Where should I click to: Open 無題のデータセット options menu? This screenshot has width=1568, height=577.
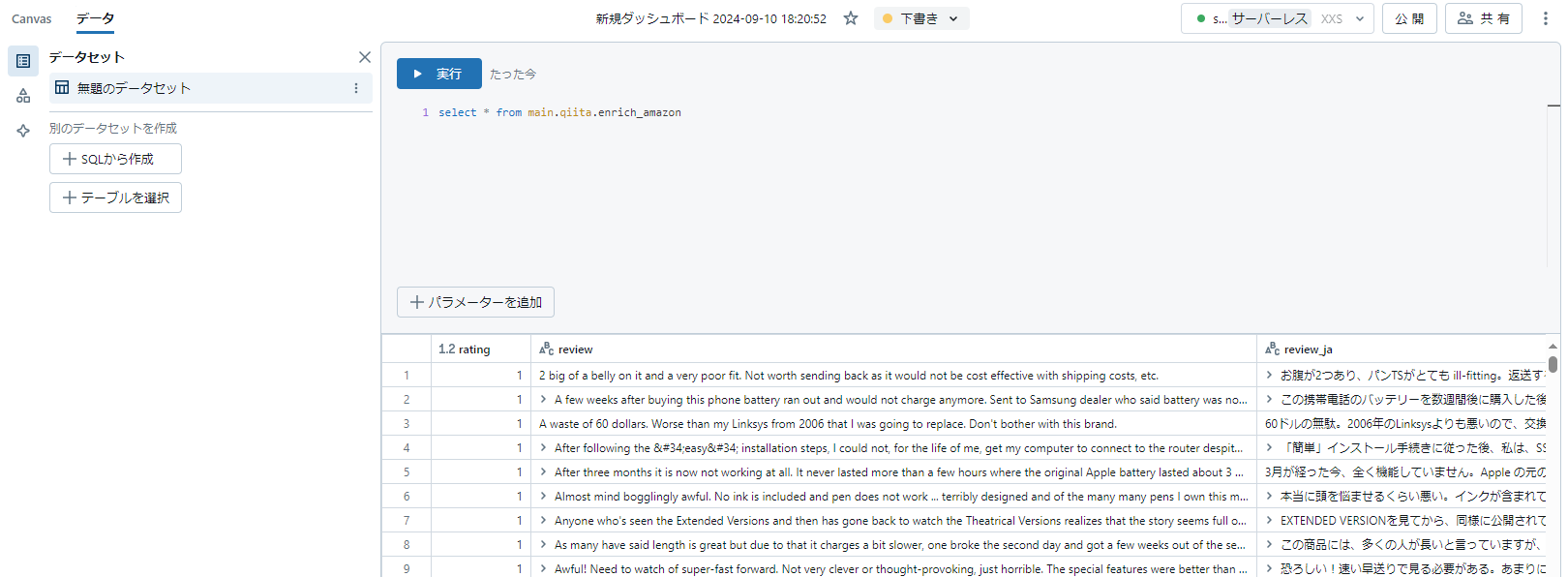tap(356, 88)
